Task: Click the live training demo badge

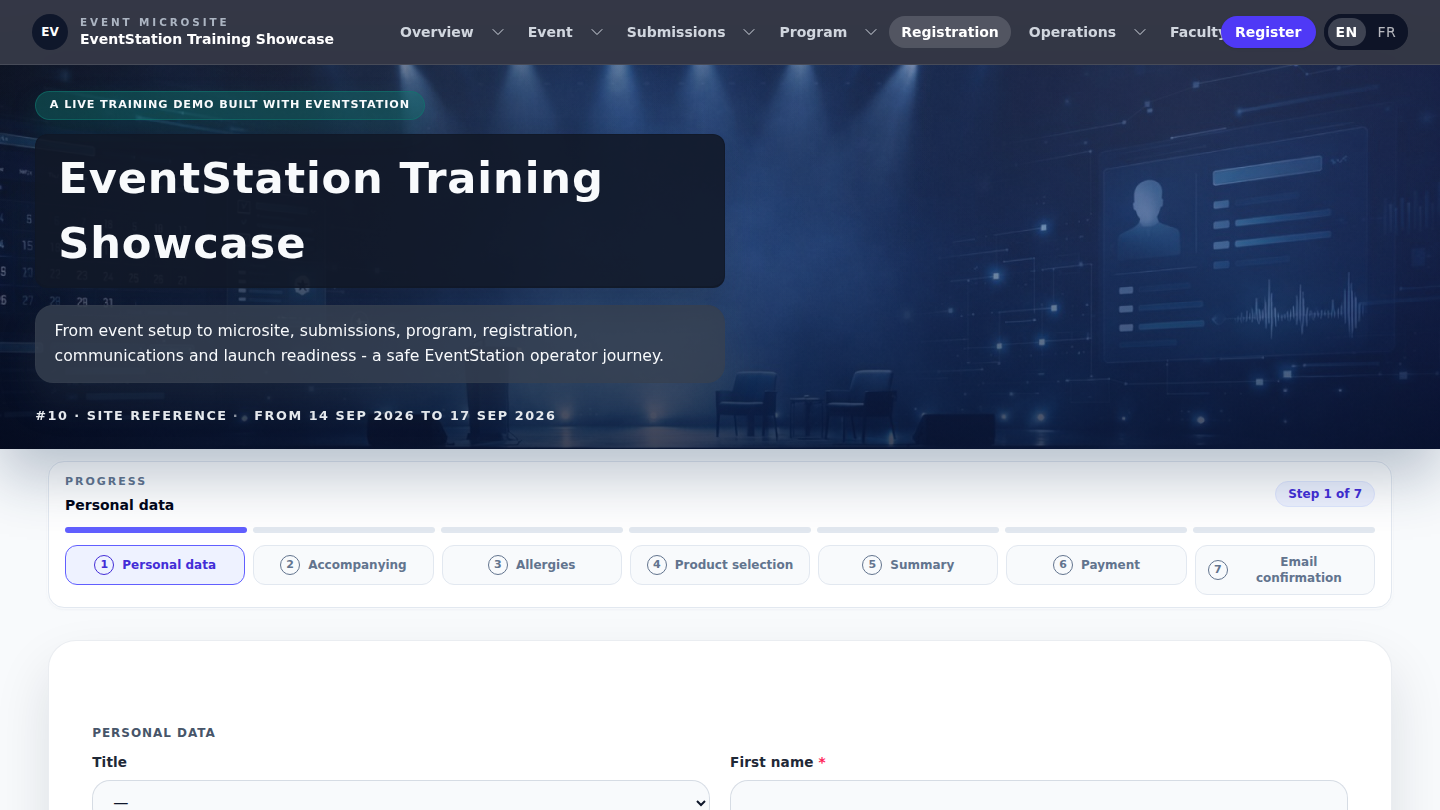Action: point(230,105)
